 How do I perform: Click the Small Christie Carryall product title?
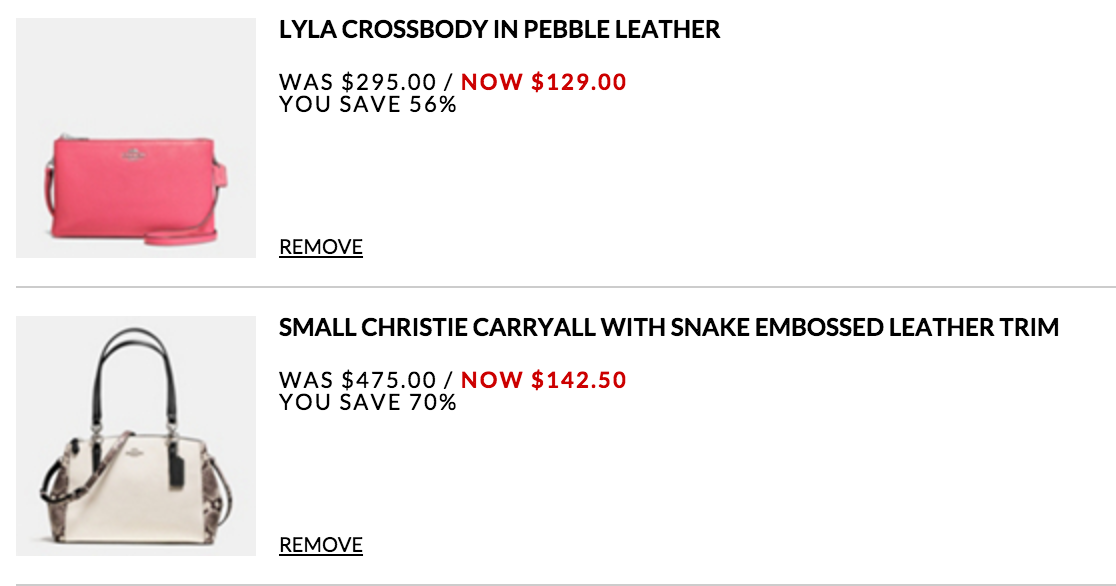click(668, 328)
